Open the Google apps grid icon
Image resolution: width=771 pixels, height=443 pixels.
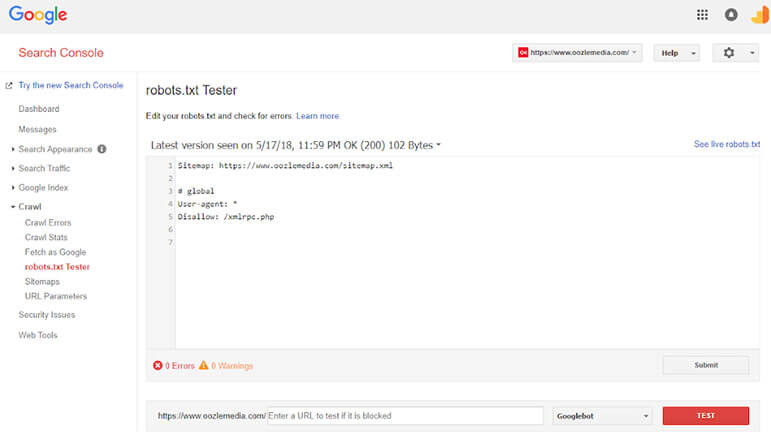pos(702,15)
